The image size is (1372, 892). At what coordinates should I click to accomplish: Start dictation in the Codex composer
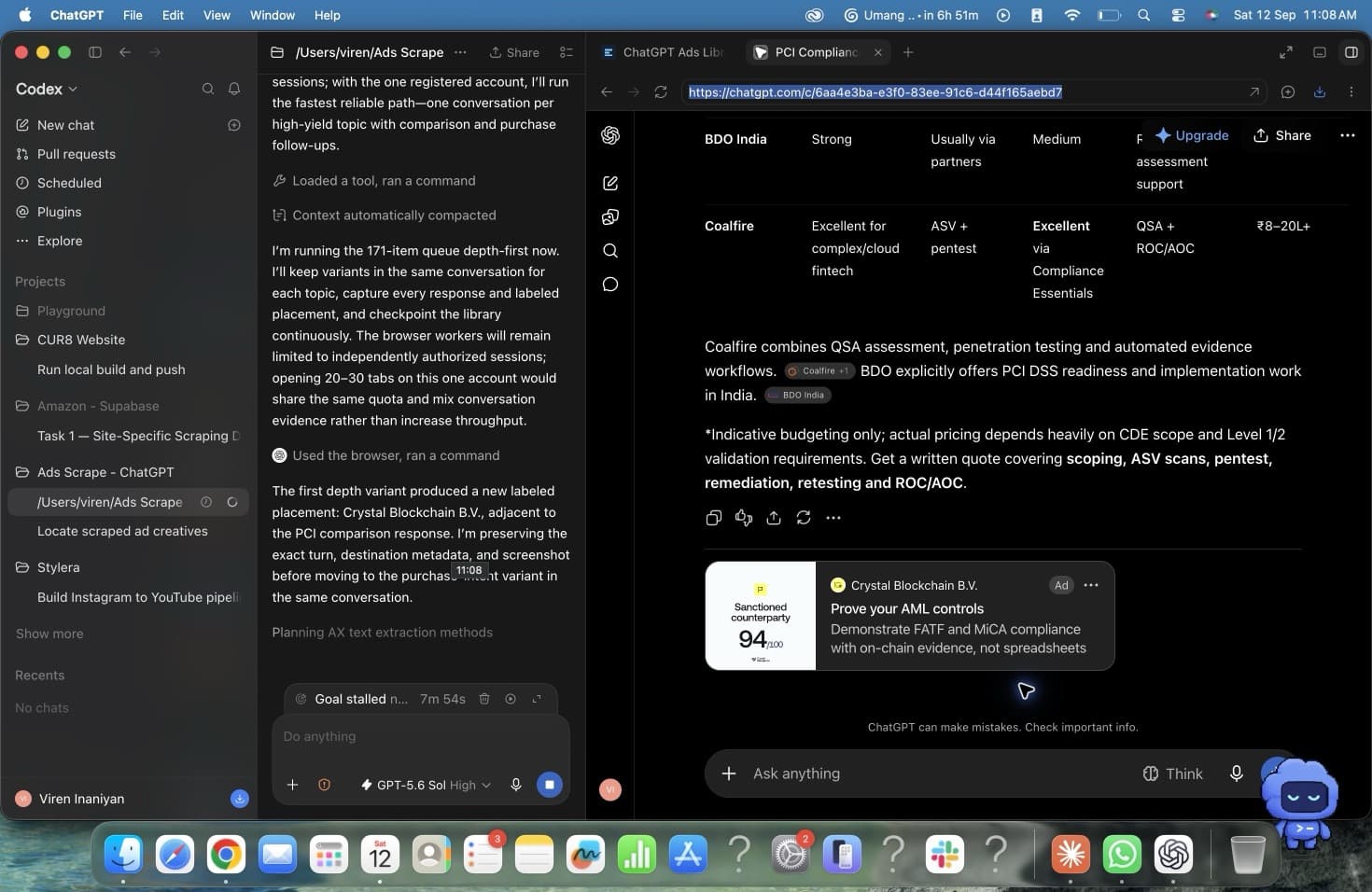(515, 785)
